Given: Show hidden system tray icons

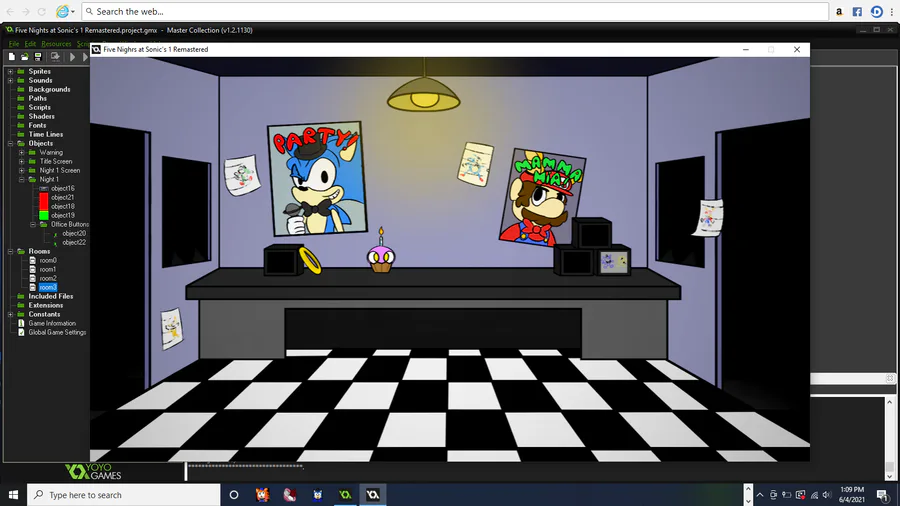Looking at the screenshot, I should [x=759, y=495].
